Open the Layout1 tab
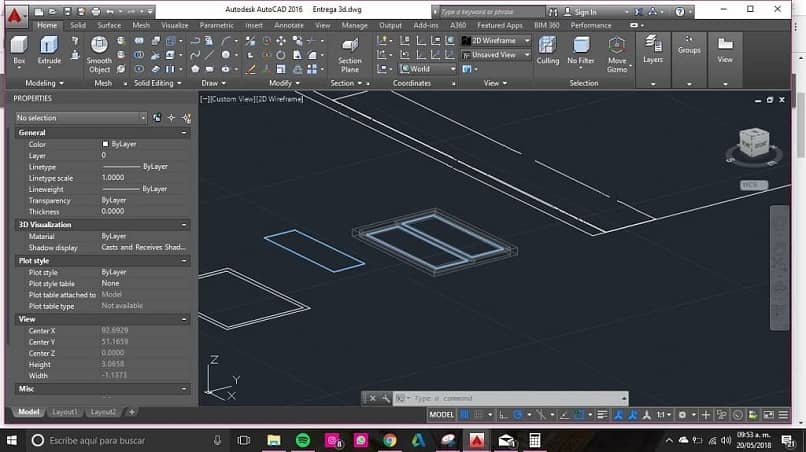Image resolution: width=806 pixels, height=452 pixels. coord(65,412)
